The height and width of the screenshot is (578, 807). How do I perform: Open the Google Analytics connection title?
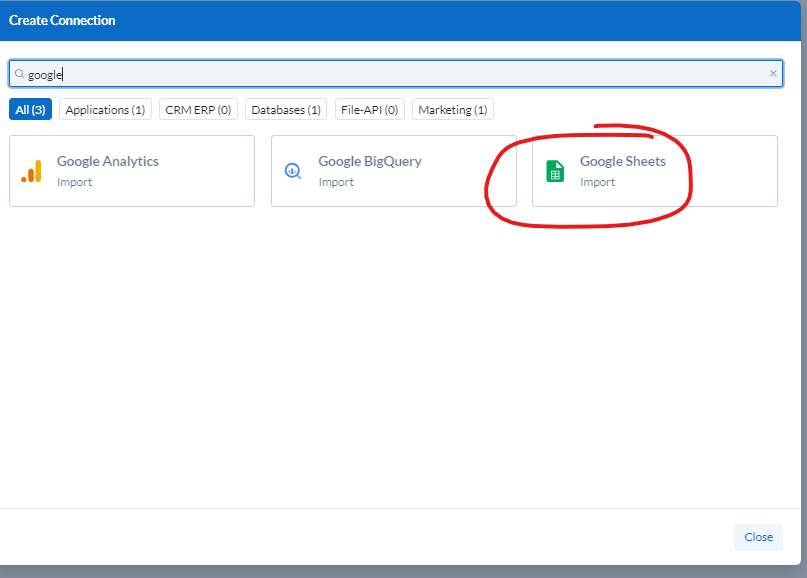tap(108, 161)
